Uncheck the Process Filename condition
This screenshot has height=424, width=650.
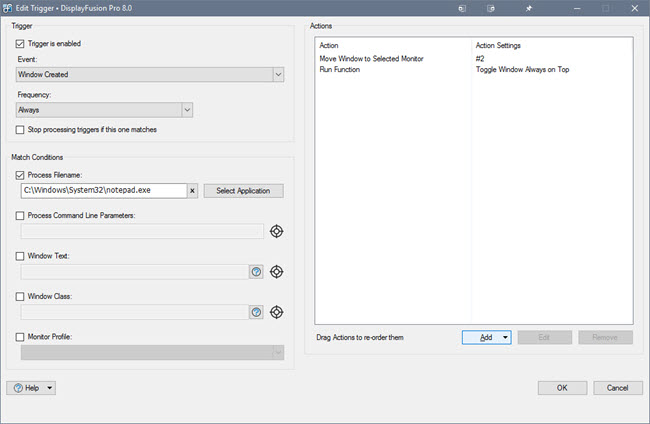tap(19, 175)
